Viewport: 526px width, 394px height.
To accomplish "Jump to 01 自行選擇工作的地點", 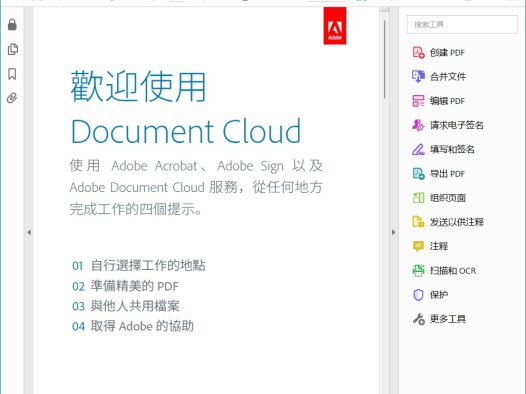I will pos(139,266).
